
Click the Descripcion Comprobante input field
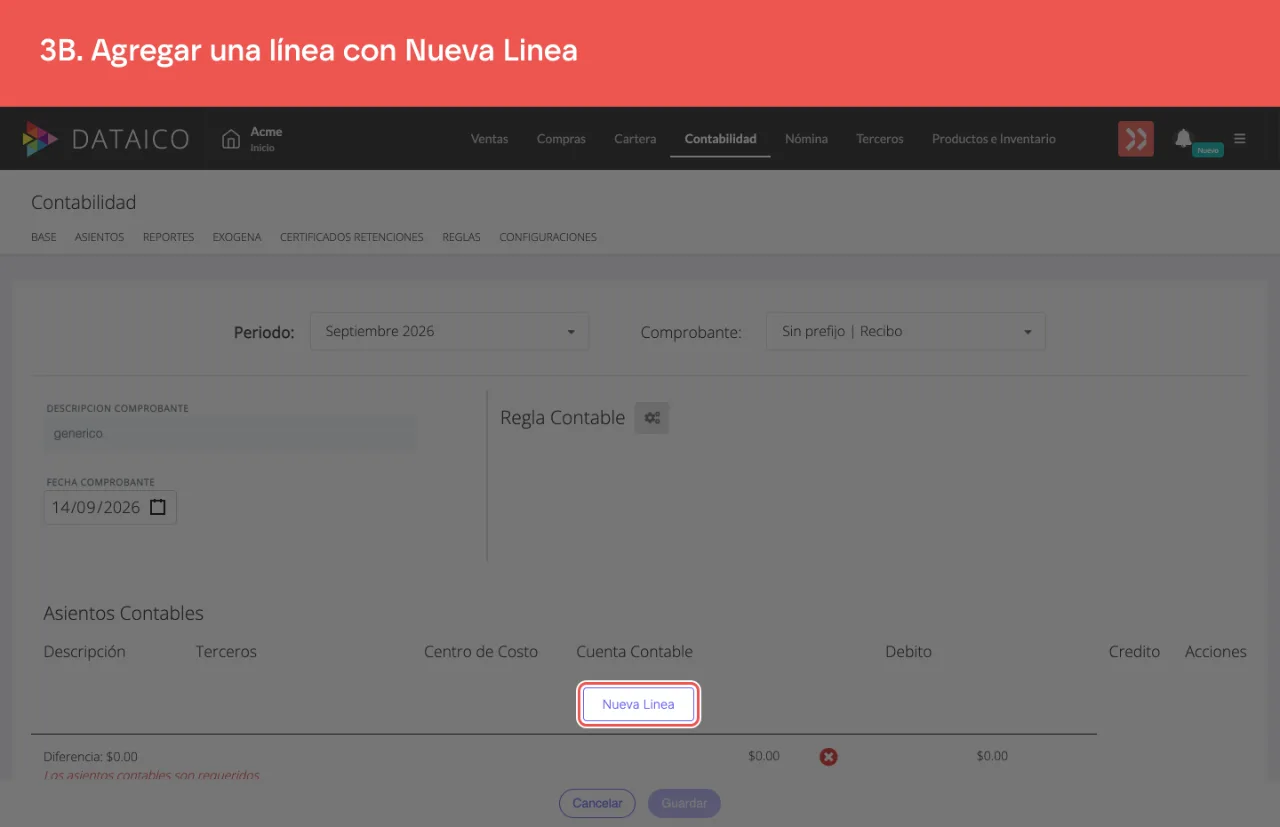coord(231,434)
